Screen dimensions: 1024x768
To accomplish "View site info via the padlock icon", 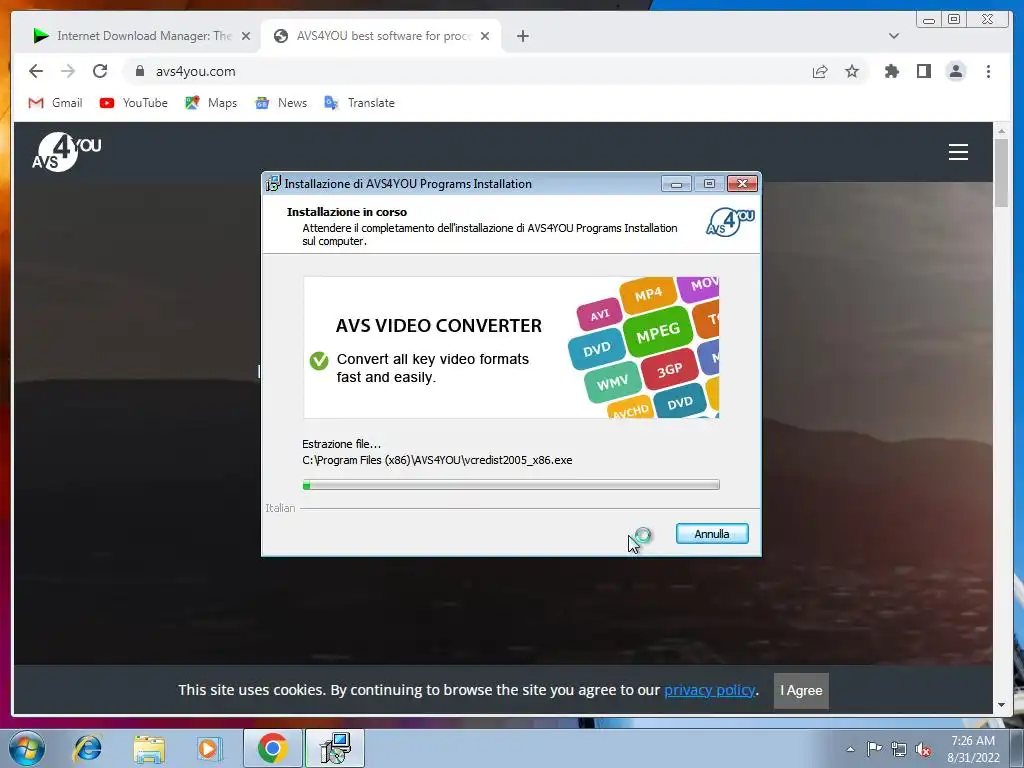I will pyautogui.click(x=140, y=71).
